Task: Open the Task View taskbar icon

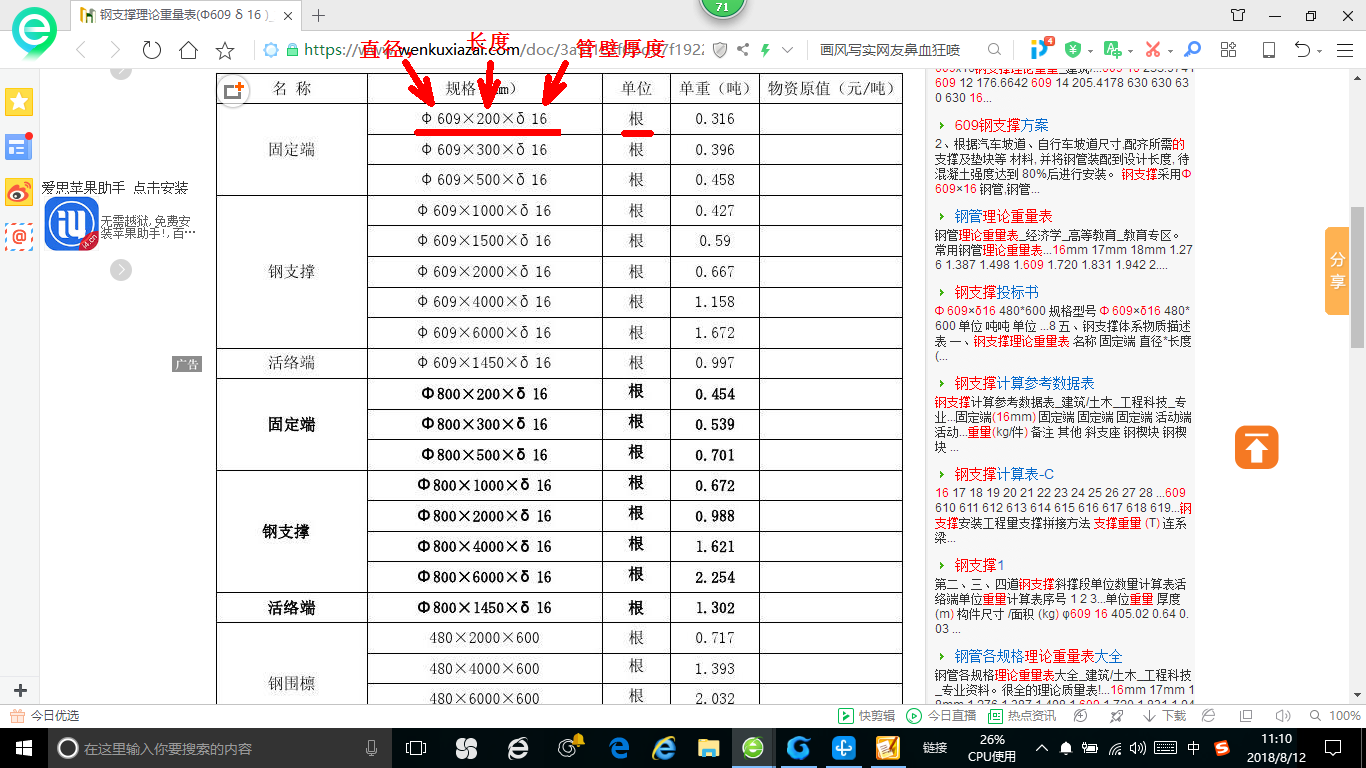Action: pyautogui.click(x=416, y=748)
